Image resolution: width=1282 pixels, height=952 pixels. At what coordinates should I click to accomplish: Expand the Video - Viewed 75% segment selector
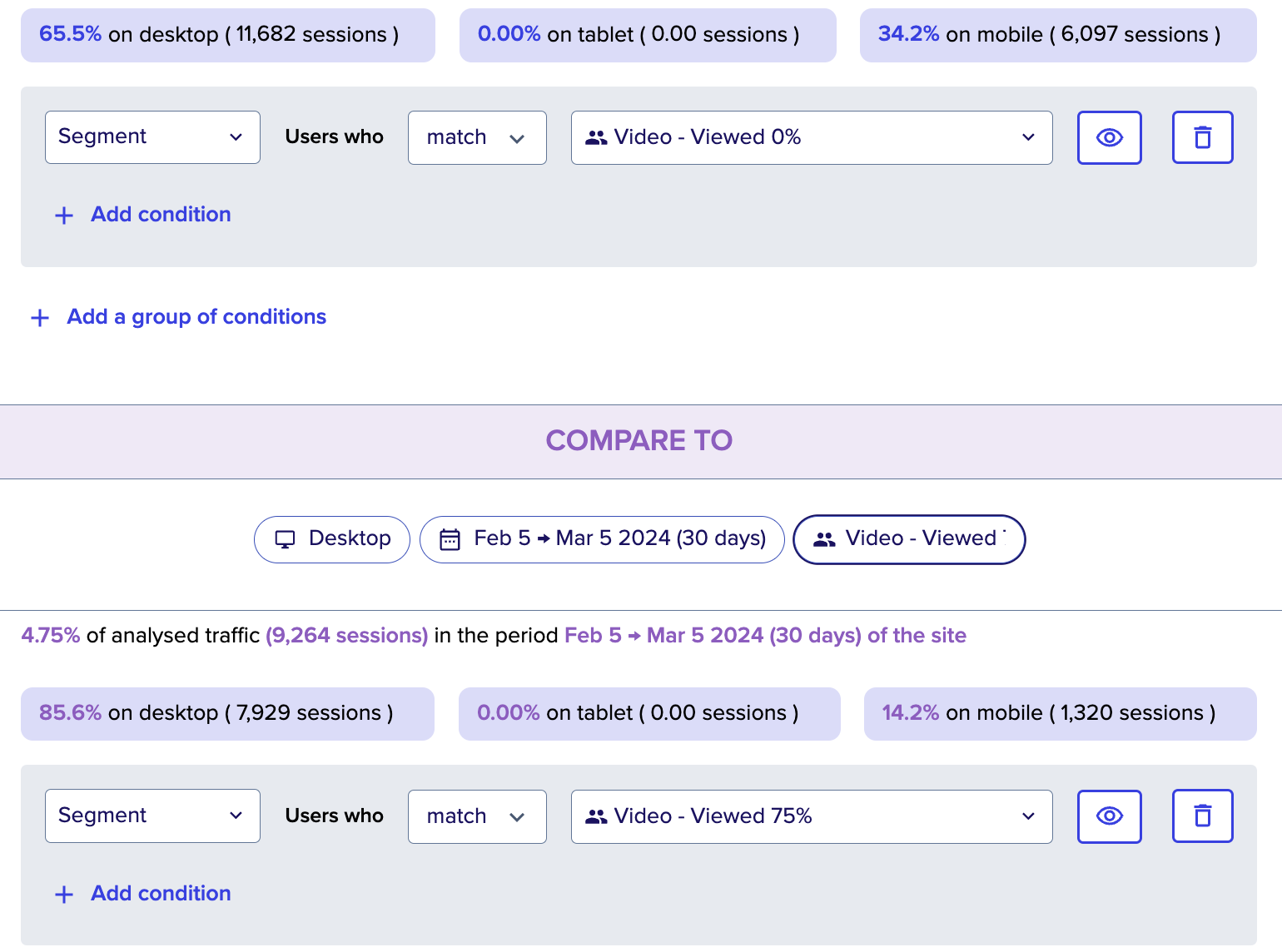click(812, 816)
